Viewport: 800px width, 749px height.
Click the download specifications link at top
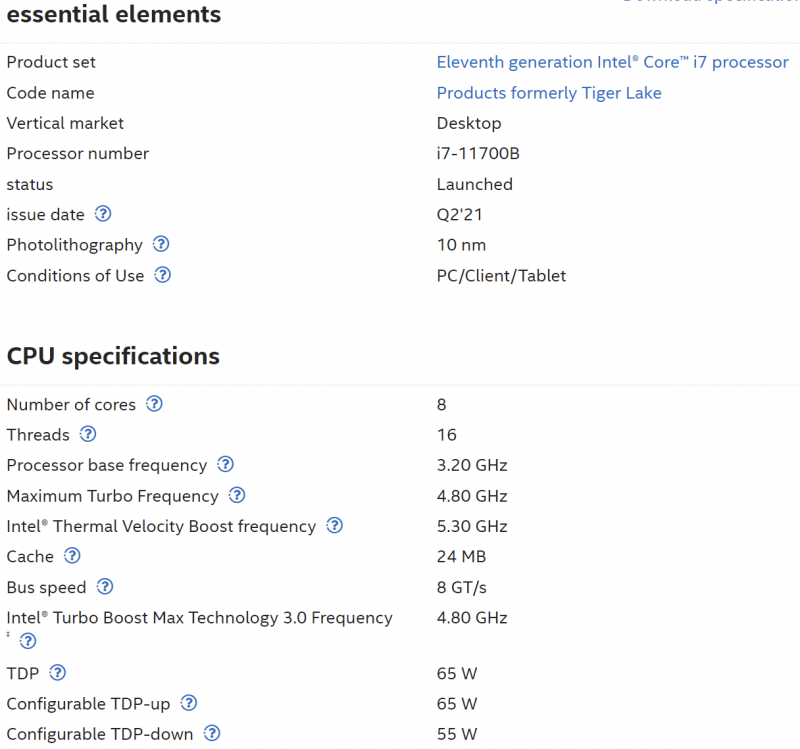710,3
